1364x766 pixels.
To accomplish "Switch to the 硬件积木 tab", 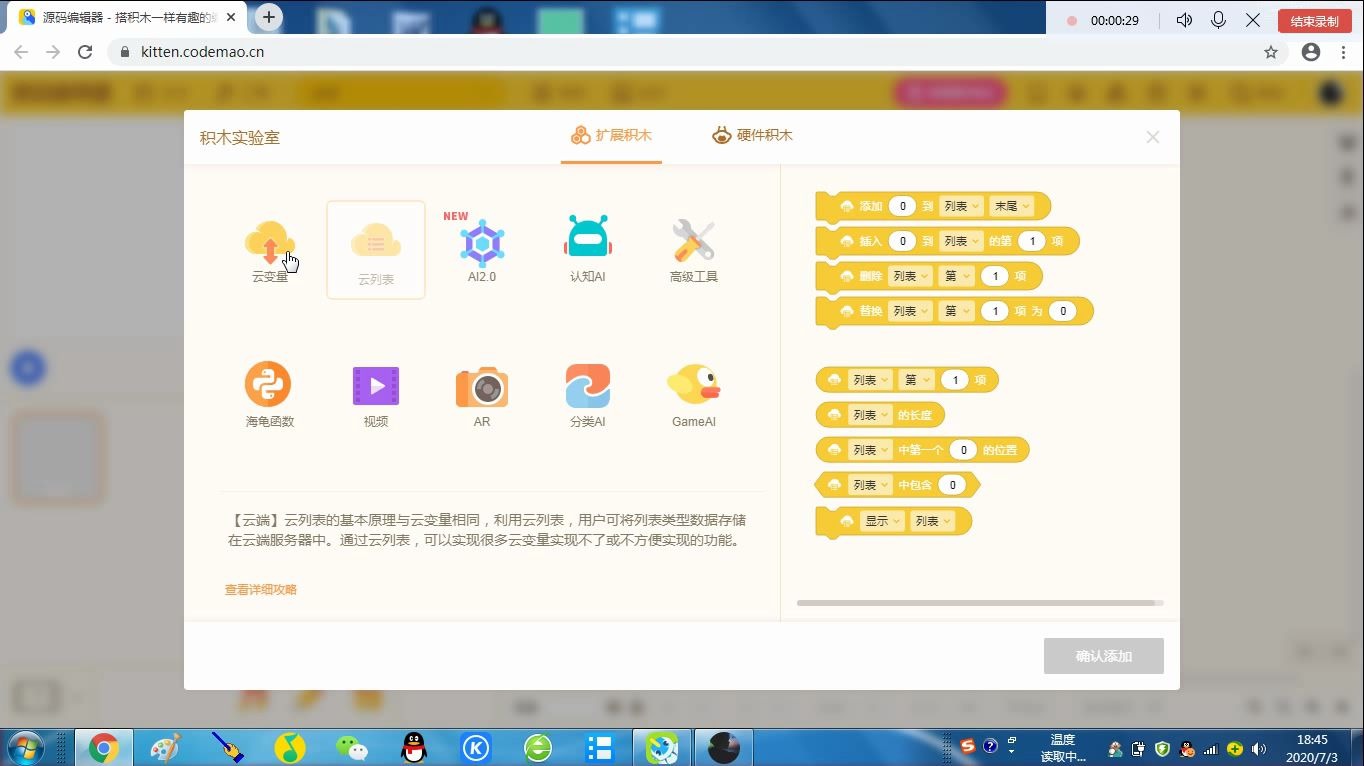I will point(752,136).
